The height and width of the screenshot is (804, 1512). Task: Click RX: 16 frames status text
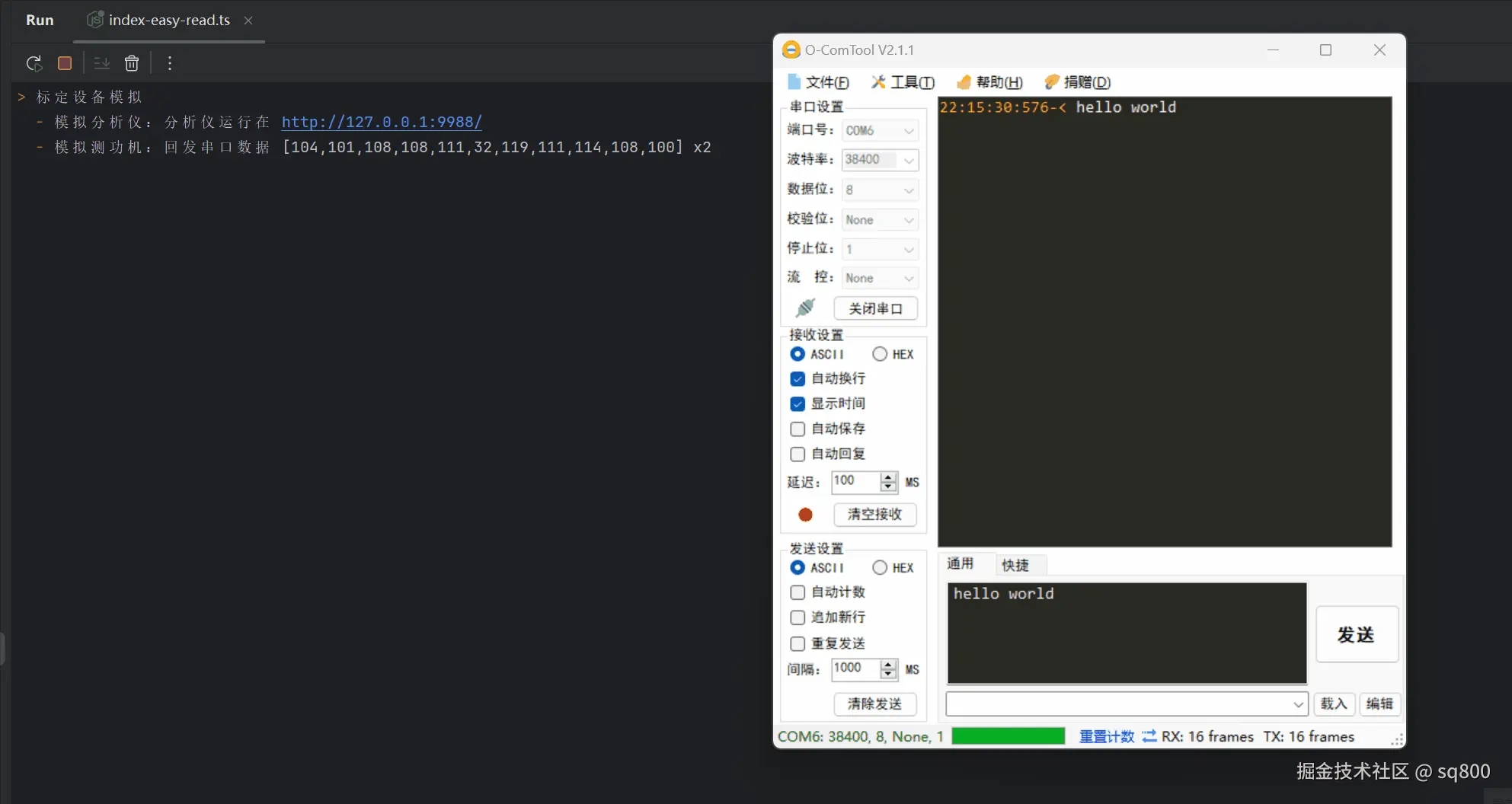(x=1207, y=736)
